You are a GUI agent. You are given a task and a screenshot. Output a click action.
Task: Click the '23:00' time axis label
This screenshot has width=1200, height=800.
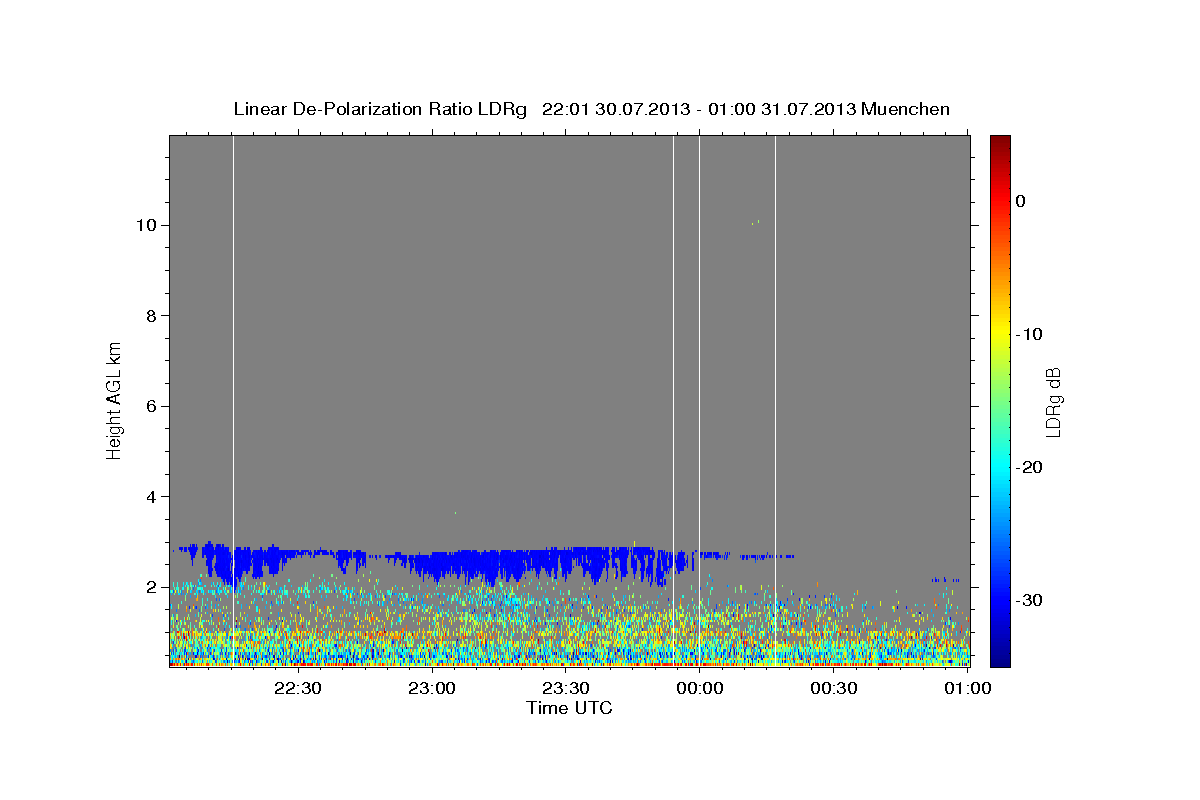click(432, 689)
